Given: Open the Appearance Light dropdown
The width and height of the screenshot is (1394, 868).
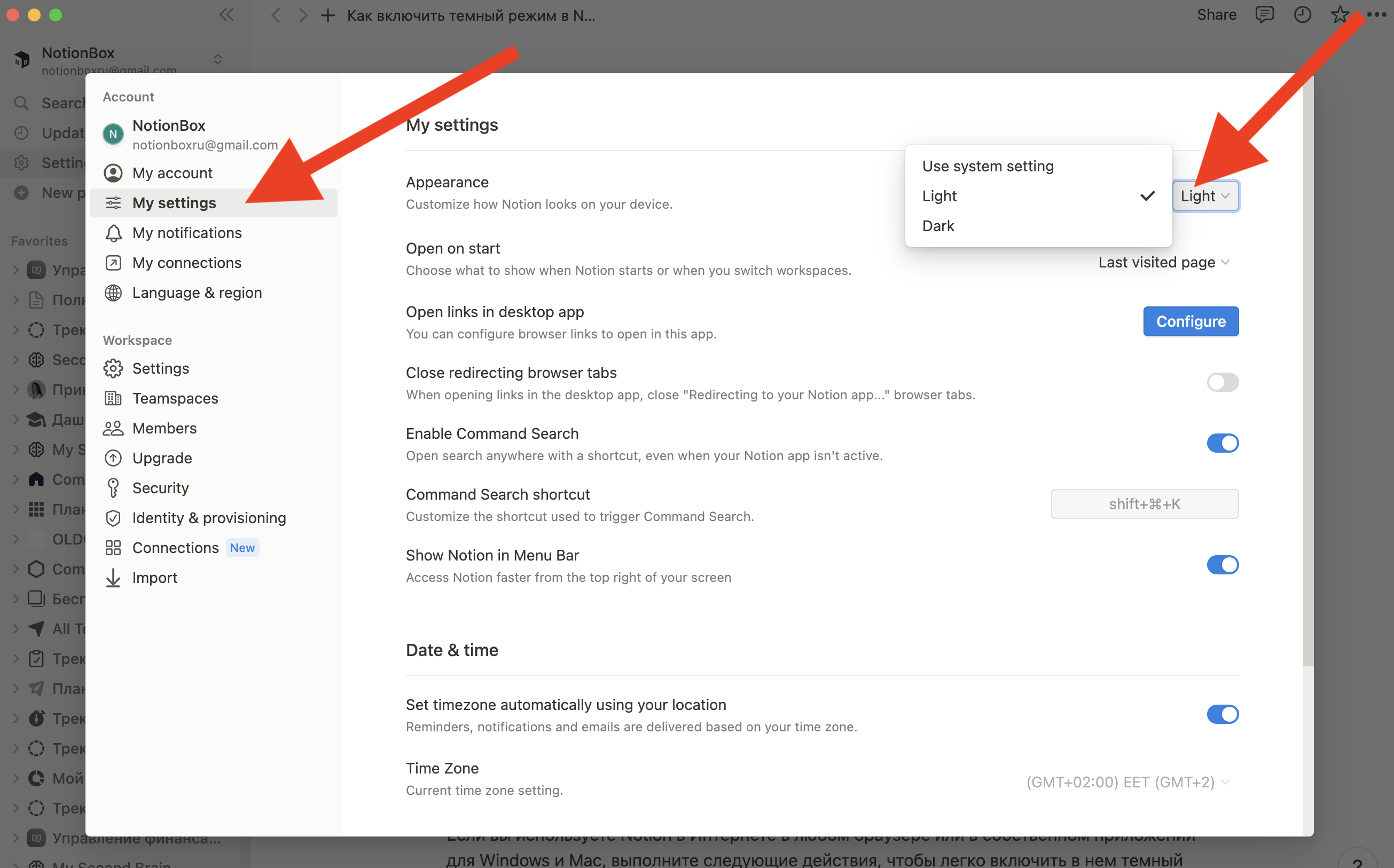Looking at the screenshot, I should pos(1205,196).
